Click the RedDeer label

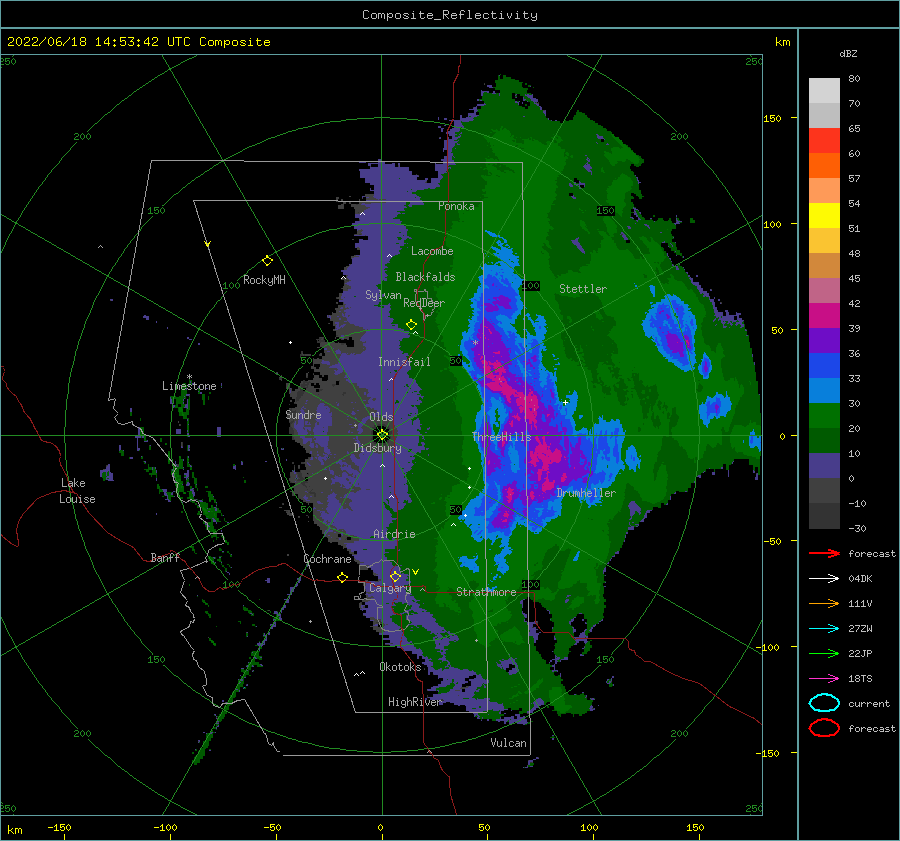tap(424, 303)
